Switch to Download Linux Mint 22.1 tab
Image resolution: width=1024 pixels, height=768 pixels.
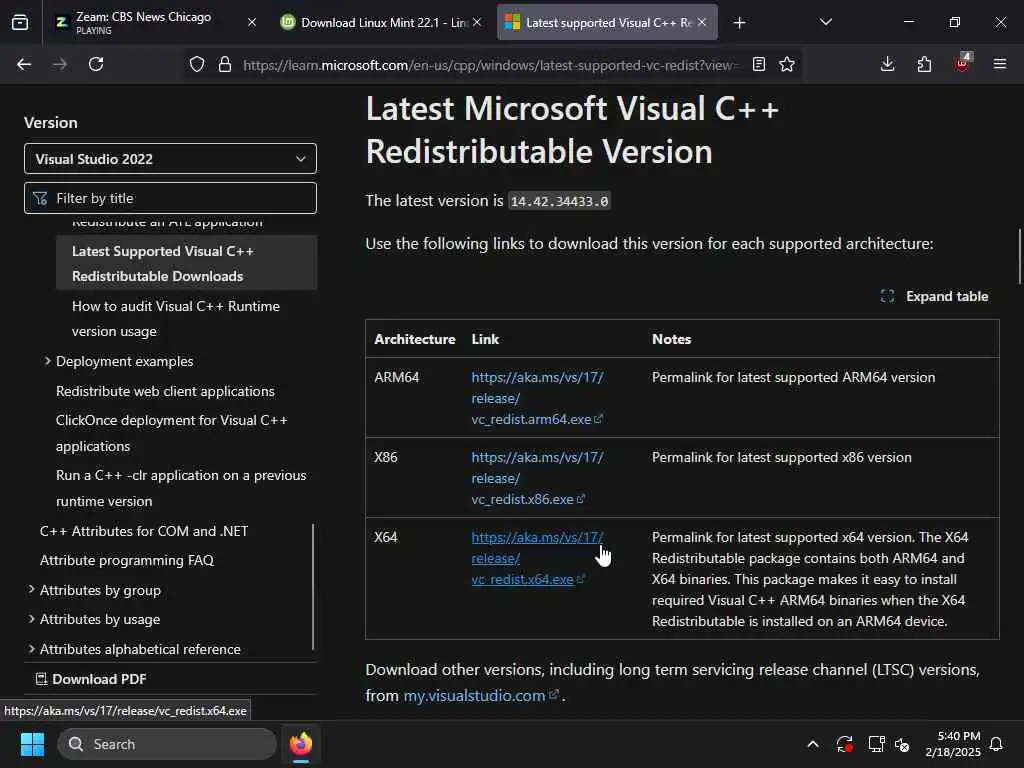pos(383,22)
